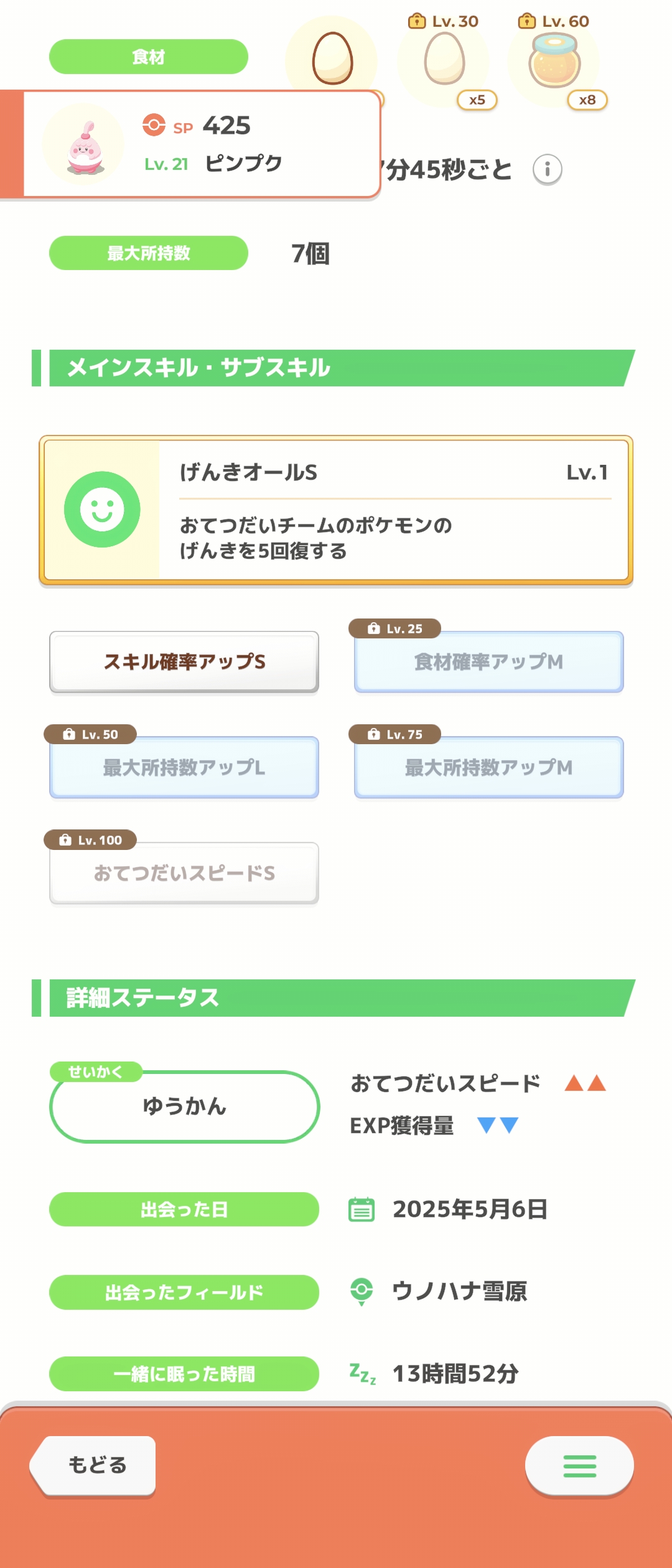Tap the green smiley main skill icon
672x1568 pixels.
point(102,510)
